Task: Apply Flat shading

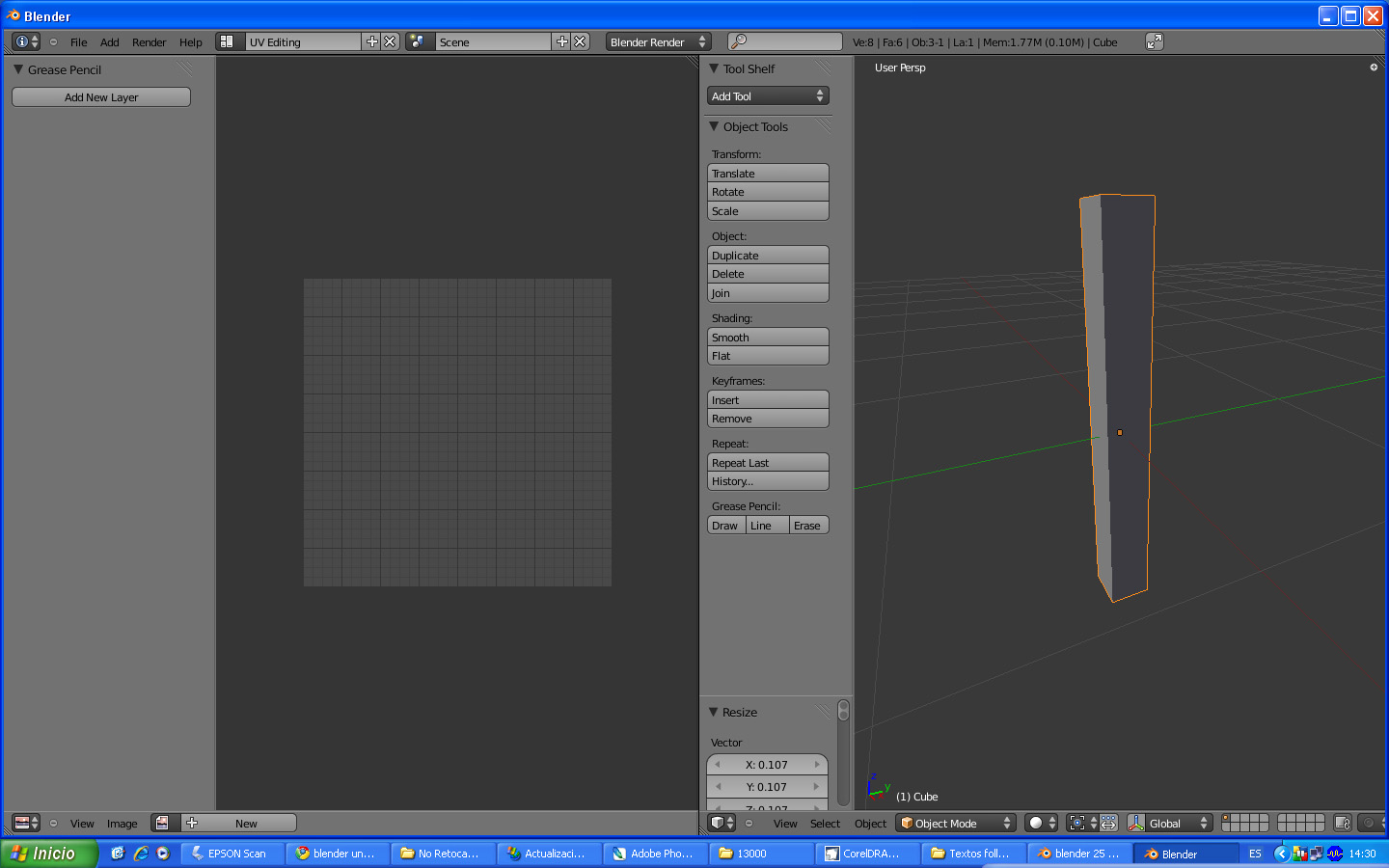Action: [x=768, y=356]
